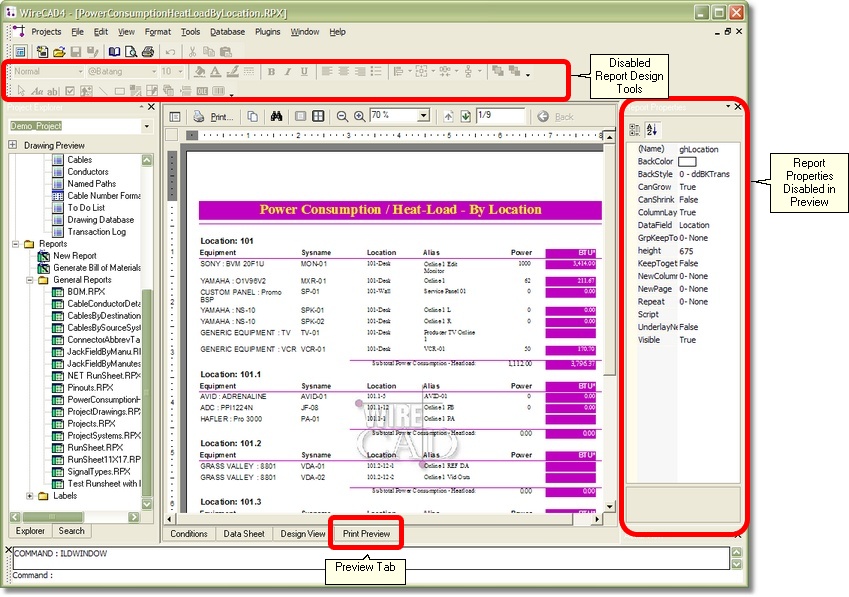Switch to single page view
The height and width of the screenshot is (597, 849).
pos(301,116)
